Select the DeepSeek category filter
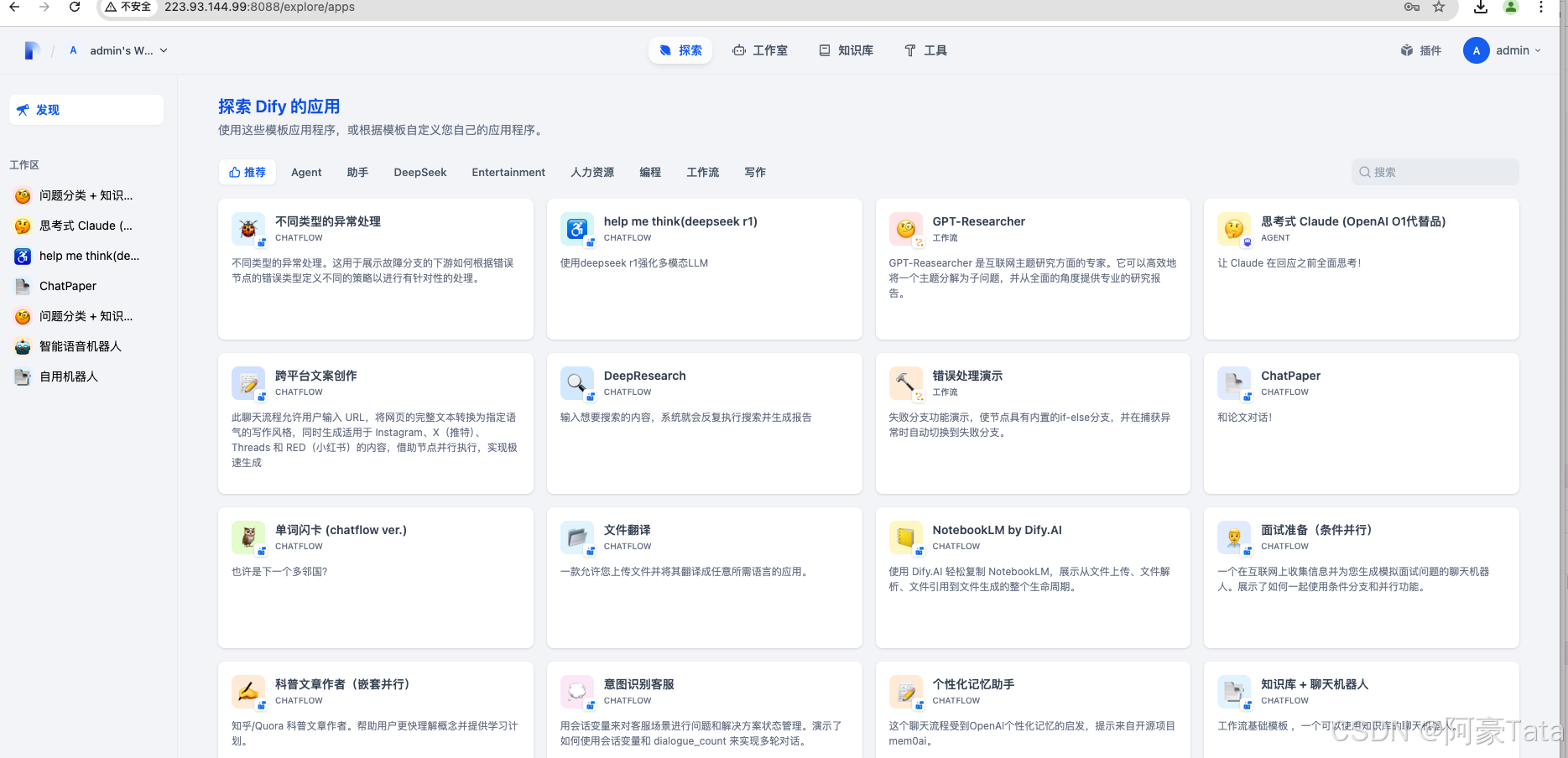Image resolution: width=1568 pixels, height=758 pixels. coord(420,172)
